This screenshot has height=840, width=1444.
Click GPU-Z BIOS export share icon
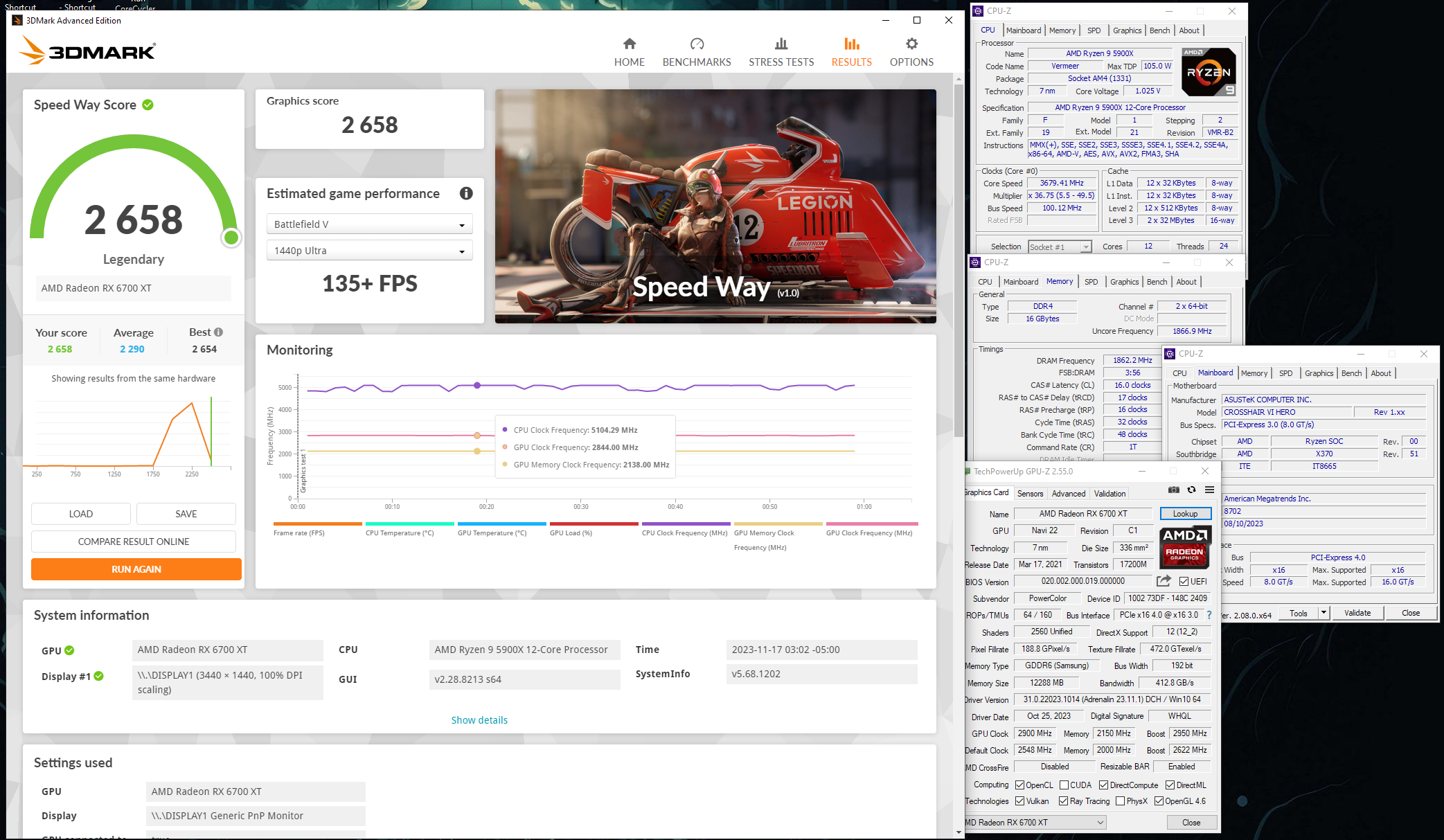coord(1164,580)
